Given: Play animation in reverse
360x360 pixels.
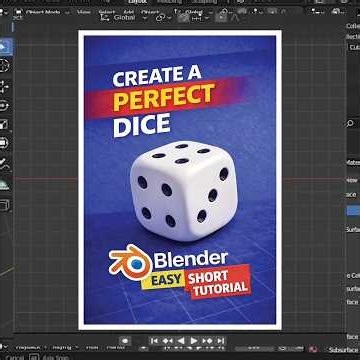Looking at the screenshot, I should coord(180,341).
